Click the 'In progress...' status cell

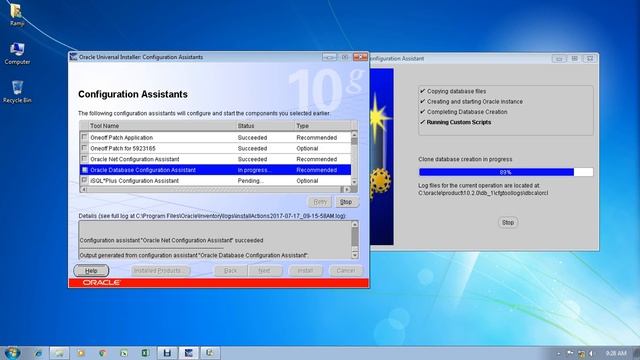(265, 170)
